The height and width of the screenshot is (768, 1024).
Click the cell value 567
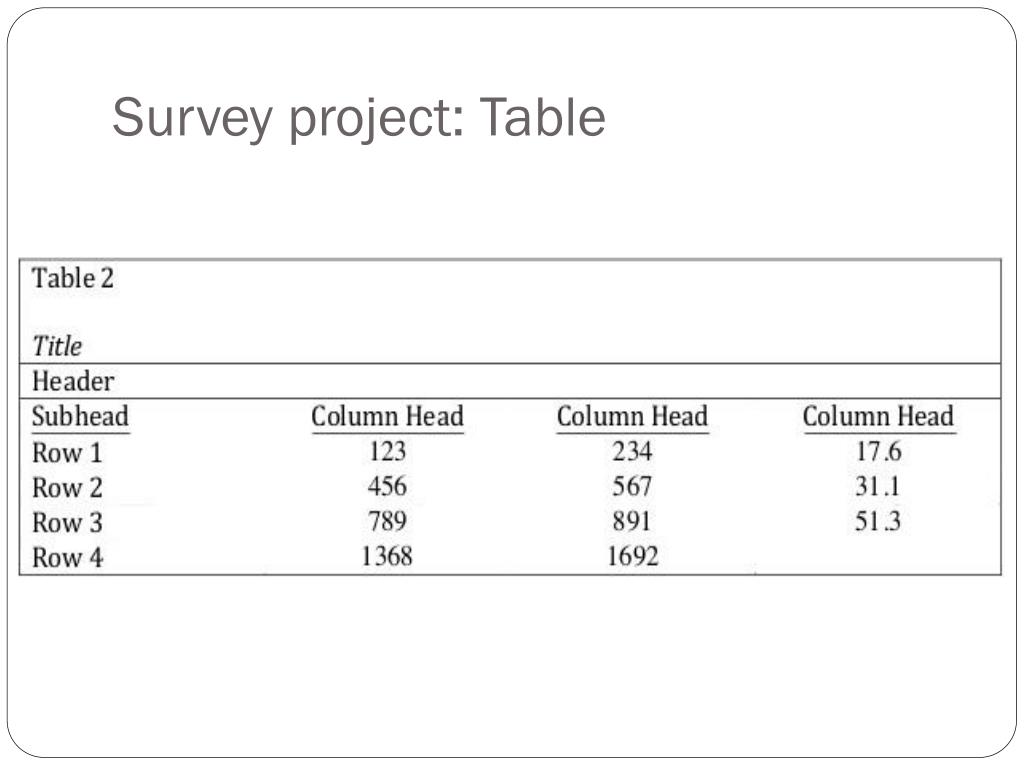point(632,487)
